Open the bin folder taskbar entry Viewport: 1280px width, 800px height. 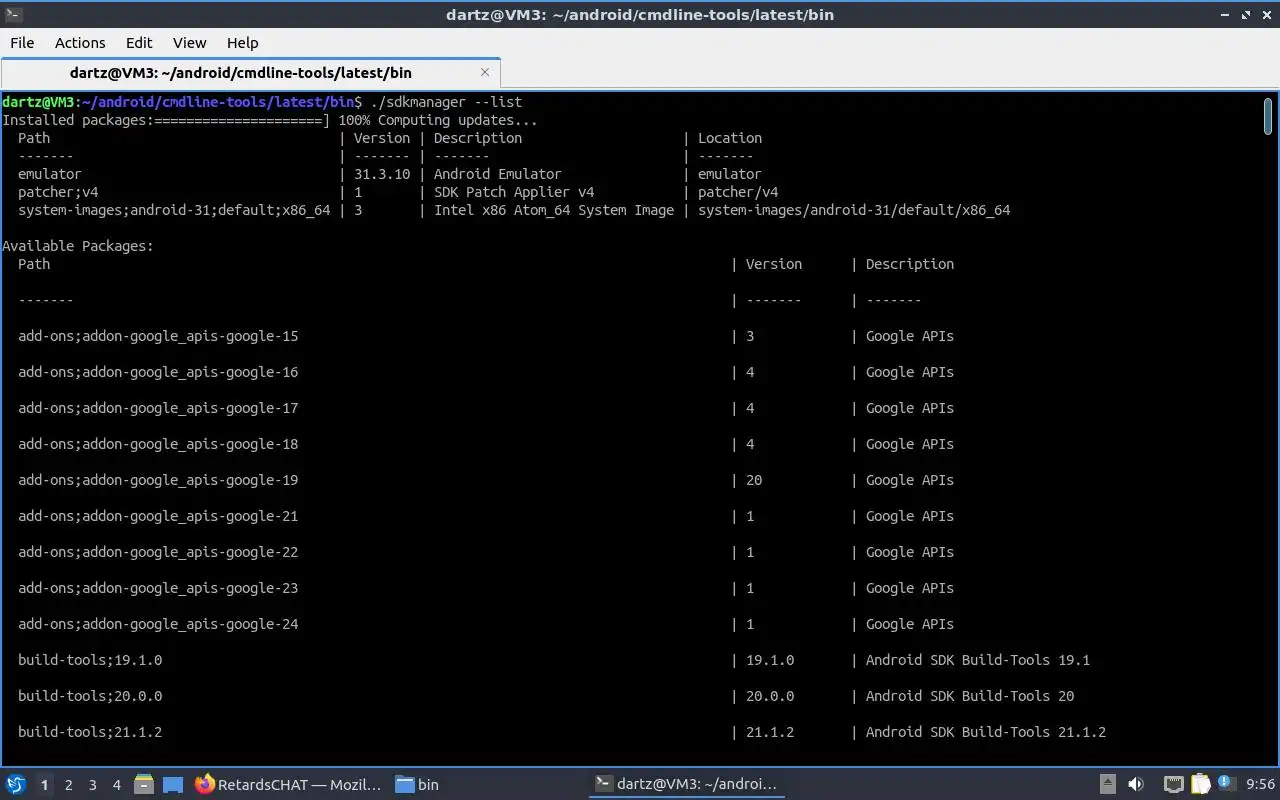417,784
